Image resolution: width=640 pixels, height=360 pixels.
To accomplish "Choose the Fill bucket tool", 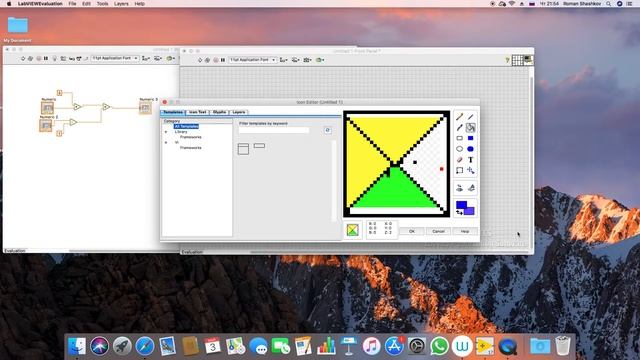I will (x=471, y=128).
